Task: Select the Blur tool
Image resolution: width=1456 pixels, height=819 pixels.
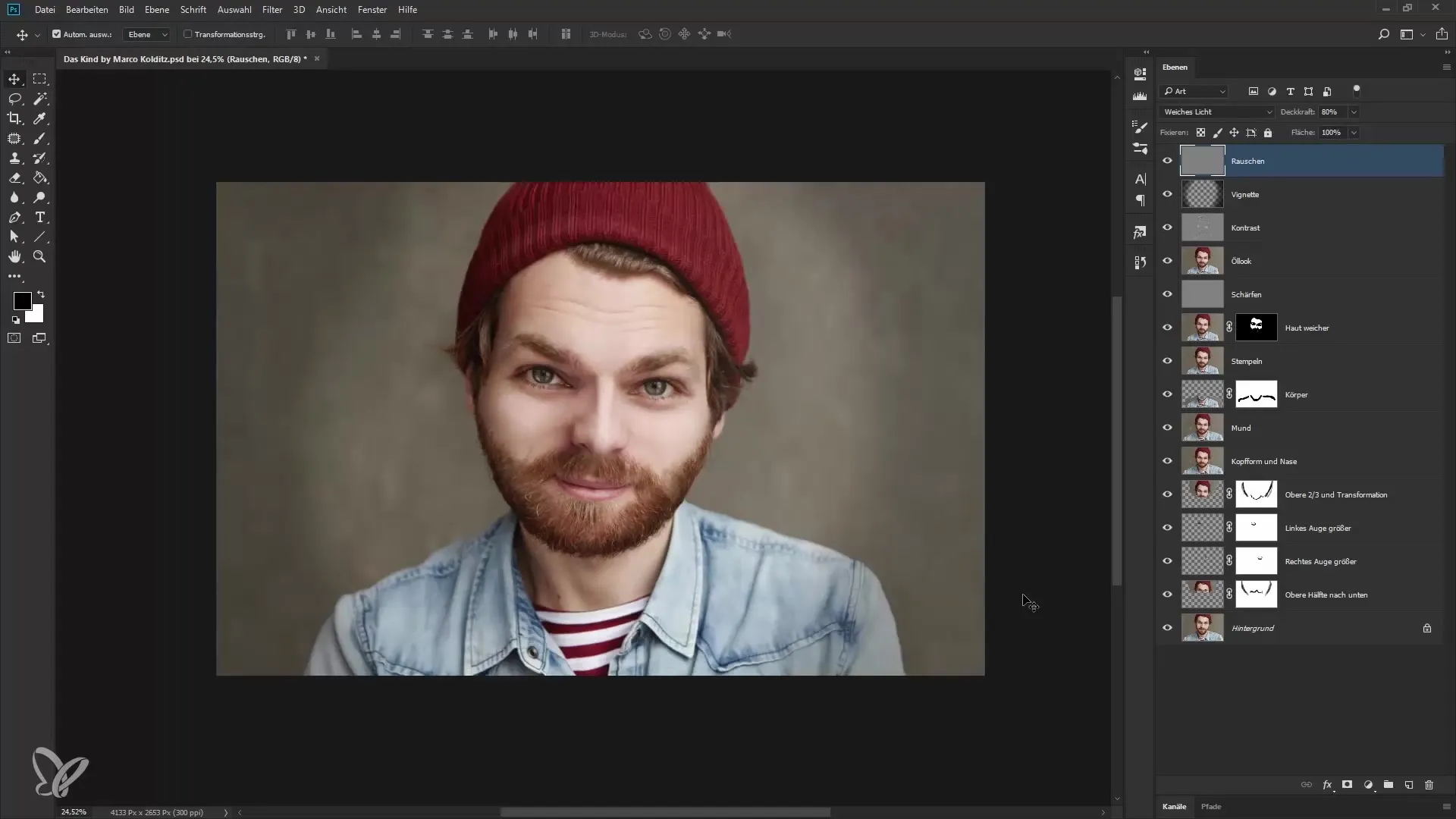Action: (x=14, y=197)
